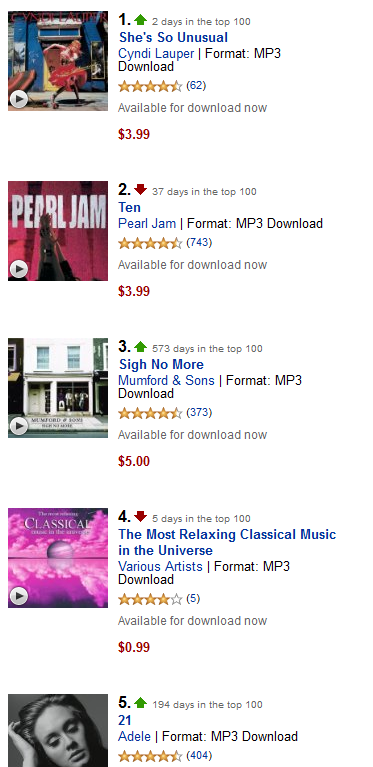Screen dimensions: 373x767
Task: View the 404 reviews for 21
Action: (199, 755)
